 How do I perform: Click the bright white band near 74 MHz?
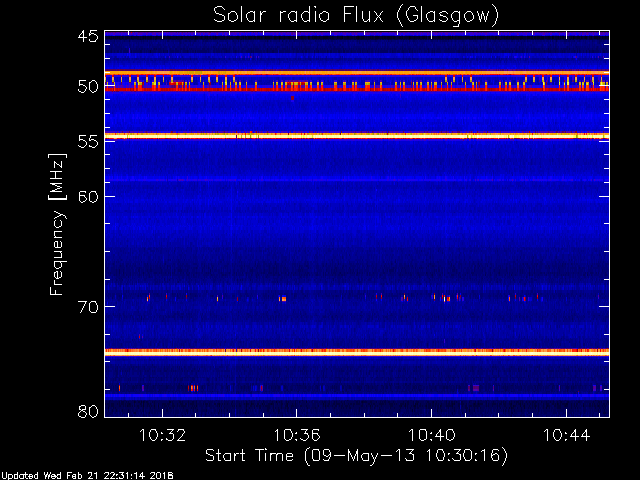[355, 351]
